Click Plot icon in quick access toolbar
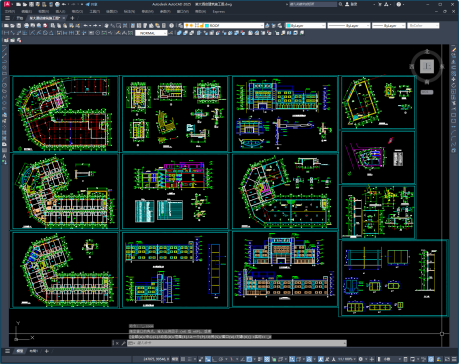Screen dimensions: 459x364 [57, 4]
